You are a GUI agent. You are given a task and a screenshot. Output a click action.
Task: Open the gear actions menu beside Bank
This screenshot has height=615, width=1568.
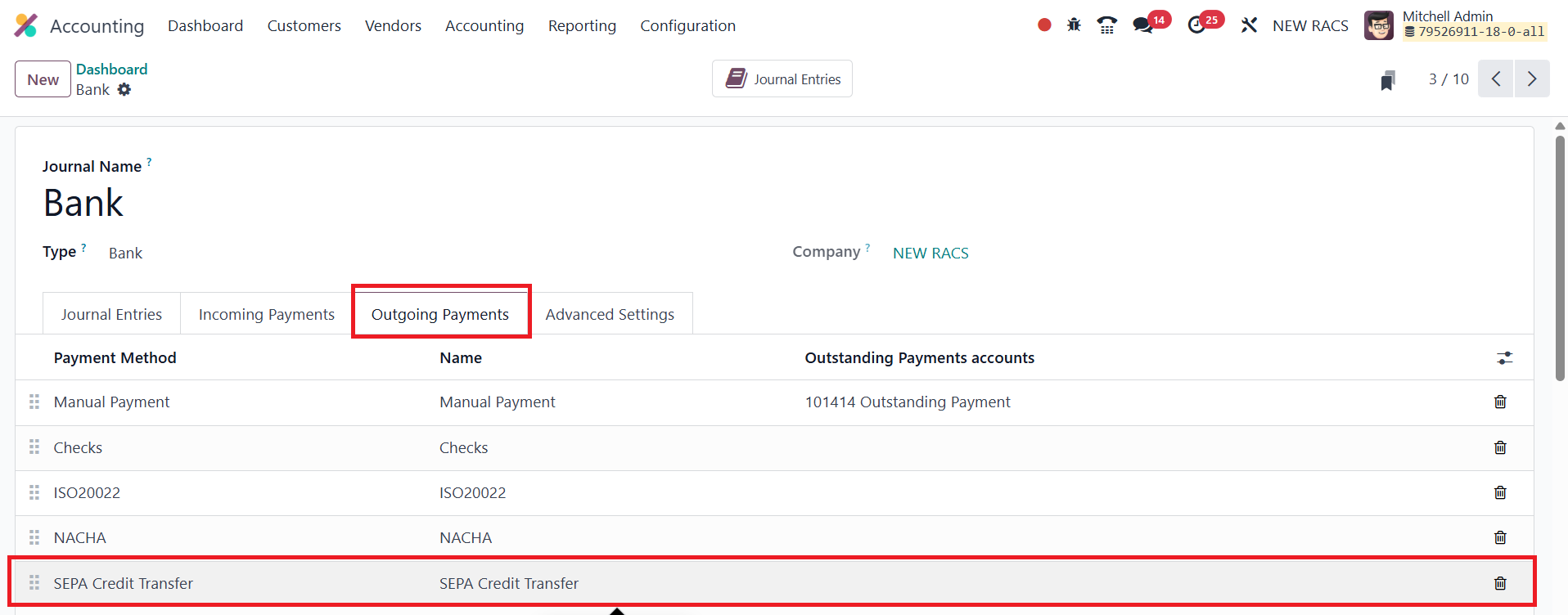coord(124,90)
